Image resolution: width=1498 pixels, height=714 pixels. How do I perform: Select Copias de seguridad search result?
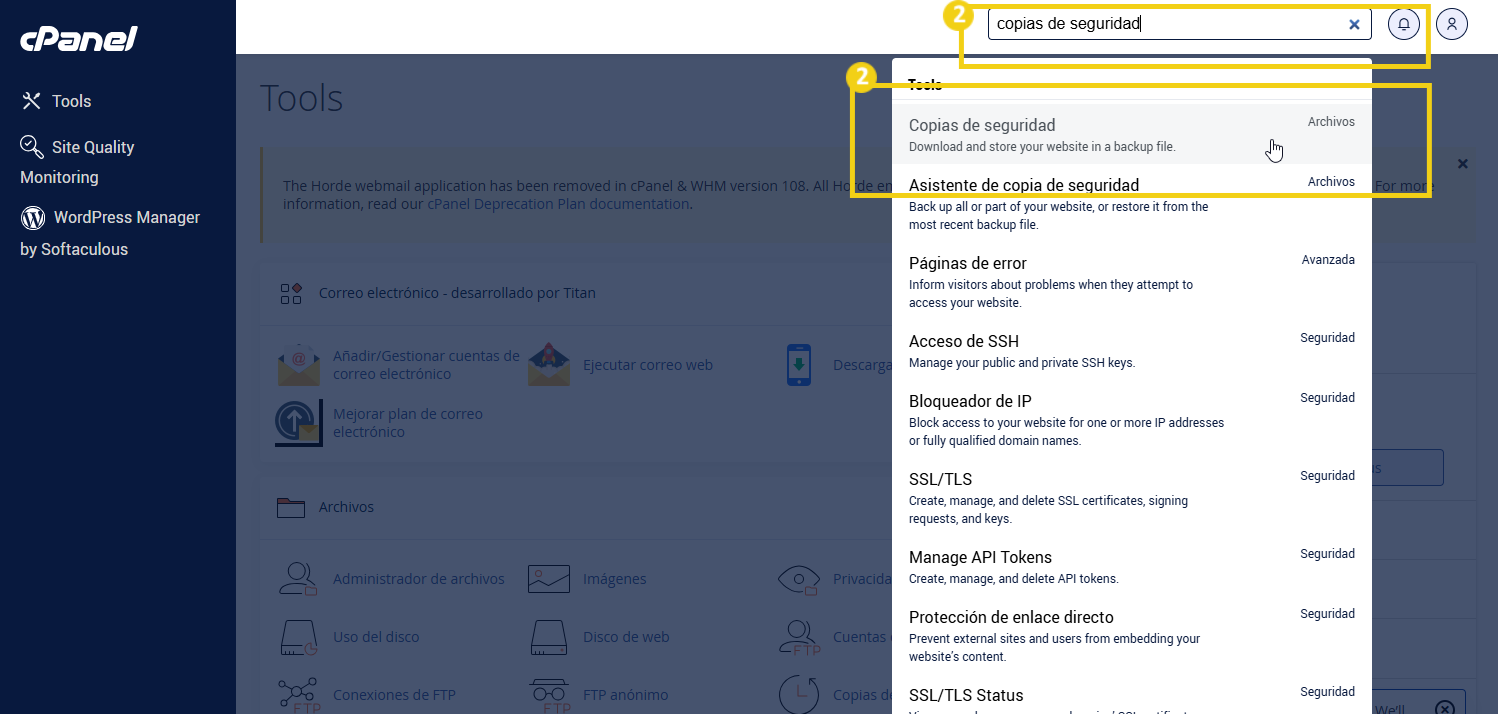(1132, 135)
